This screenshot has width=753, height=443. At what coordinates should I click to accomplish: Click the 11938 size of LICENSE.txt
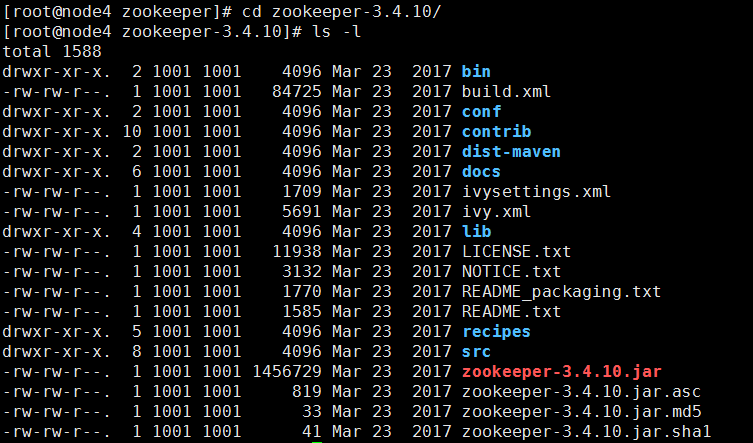(296, 252)
